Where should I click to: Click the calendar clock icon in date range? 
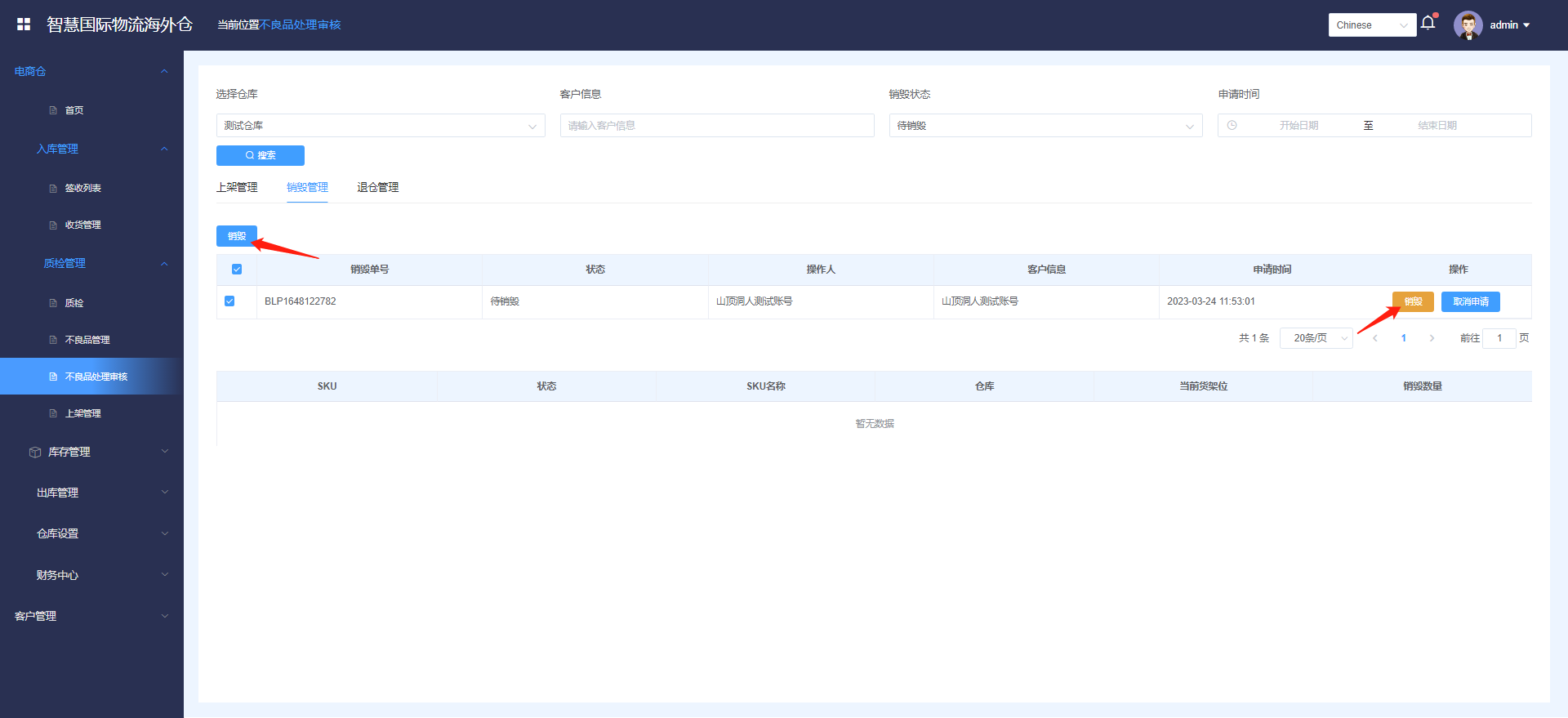tap(1232, 125)
